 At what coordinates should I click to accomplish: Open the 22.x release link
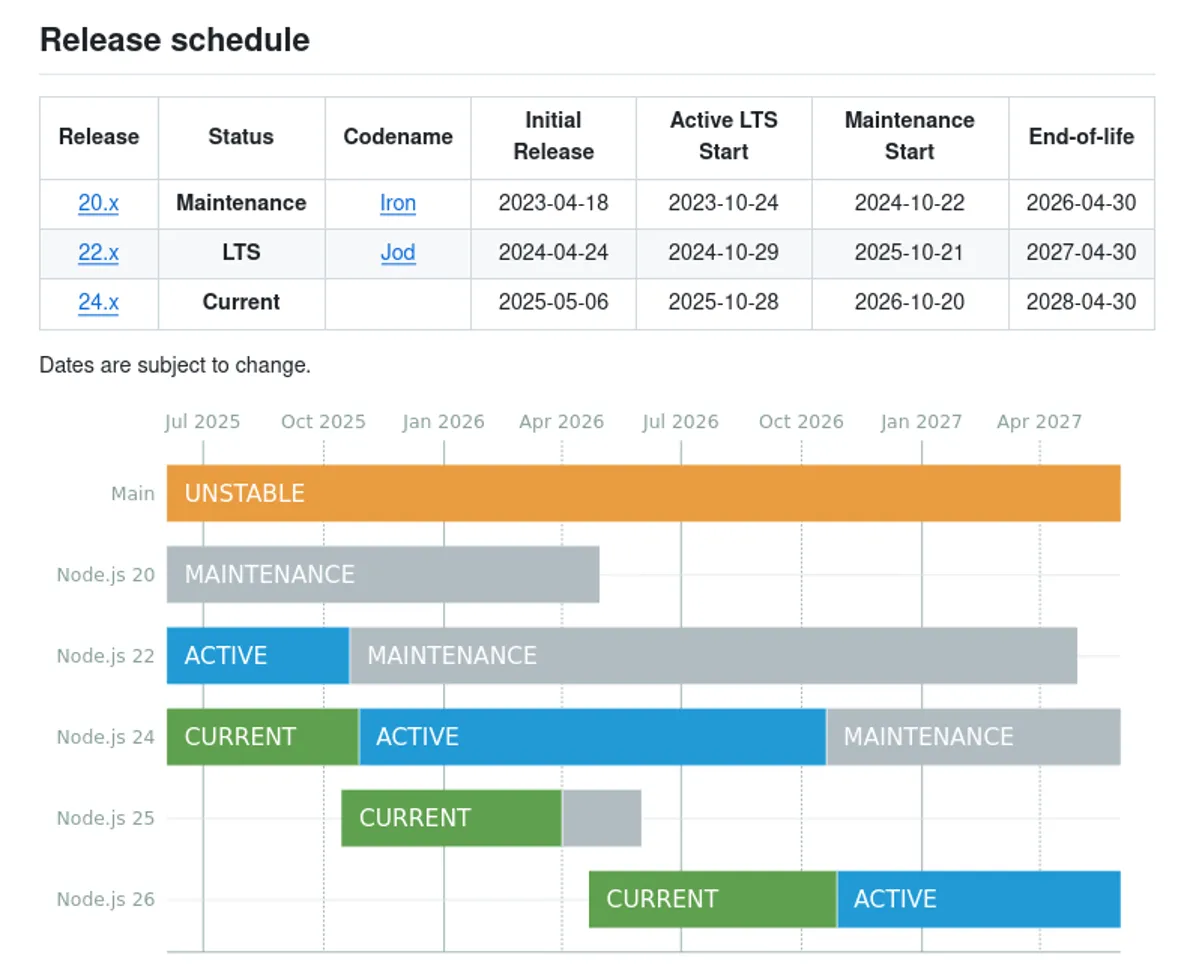pos(98,253)
